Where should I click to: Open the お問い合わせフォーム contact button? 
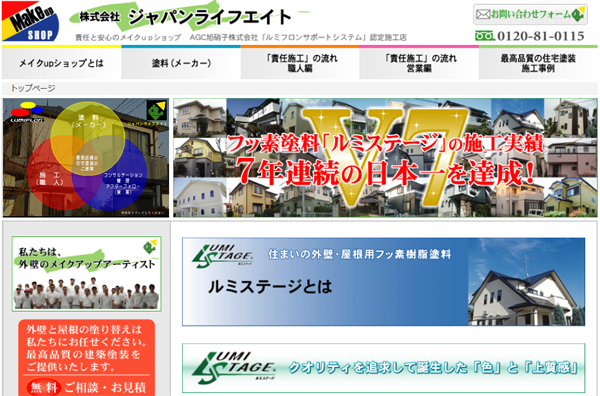click(530, 15)
